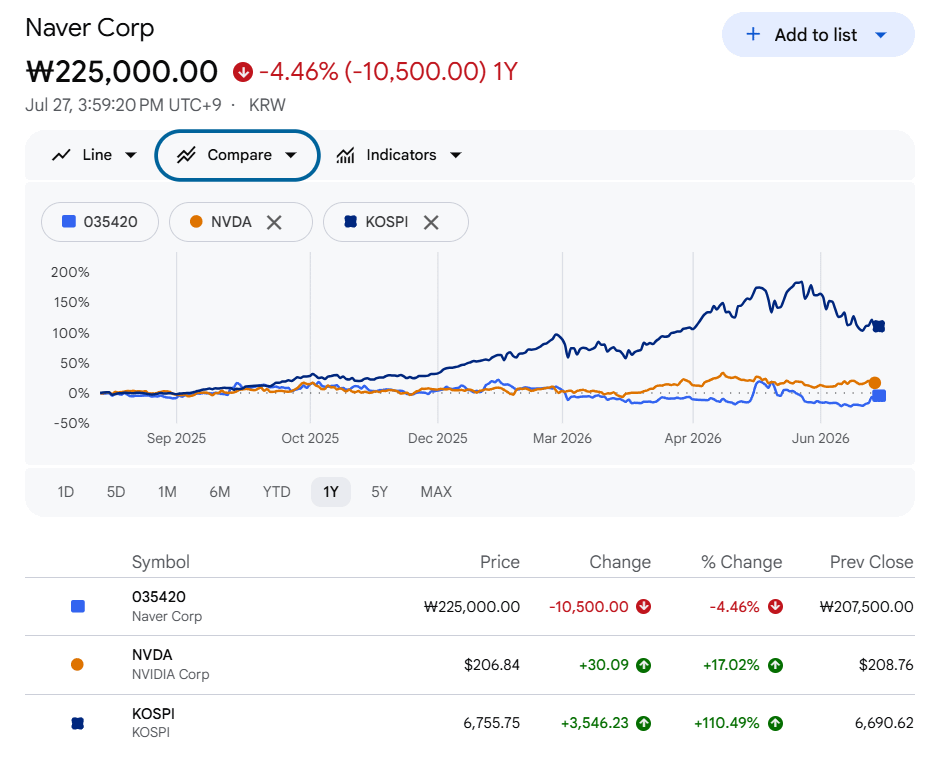Click the Symbol column header

(x=160, y=562)
